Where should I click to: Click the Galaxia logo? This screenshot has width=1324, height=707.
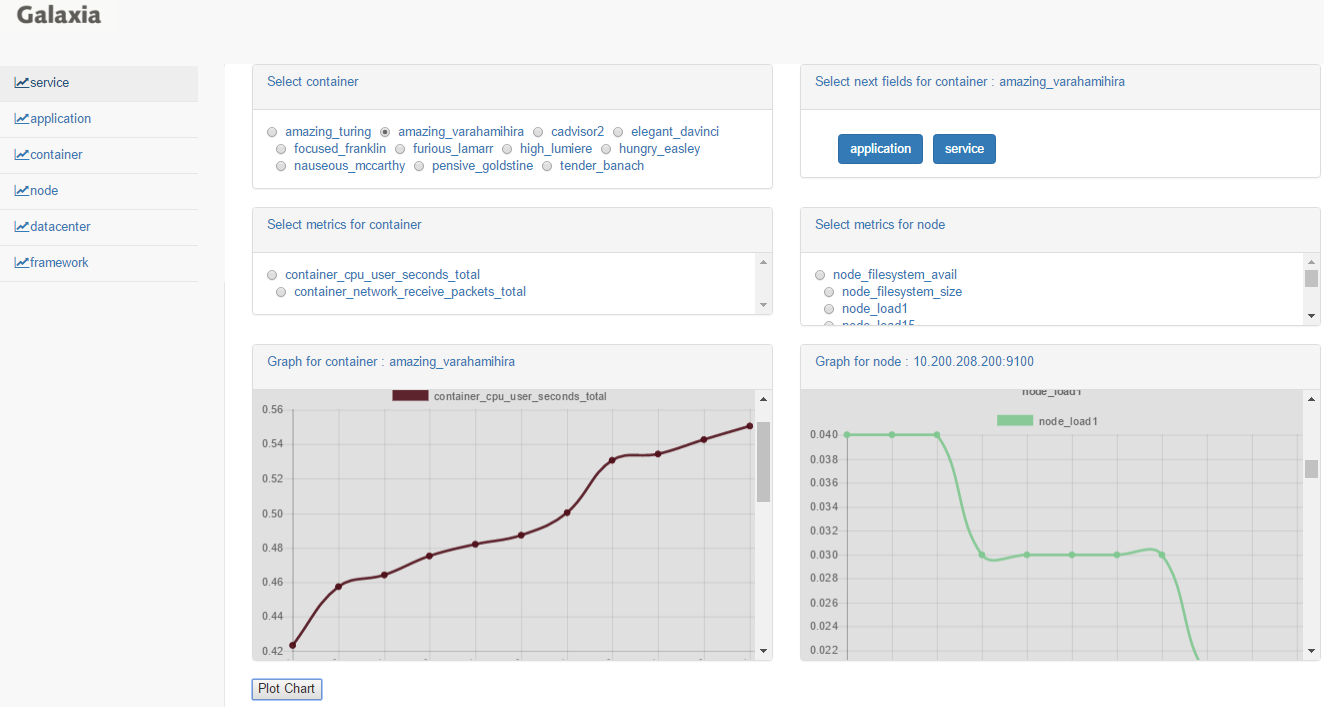[x=59, y=14]
